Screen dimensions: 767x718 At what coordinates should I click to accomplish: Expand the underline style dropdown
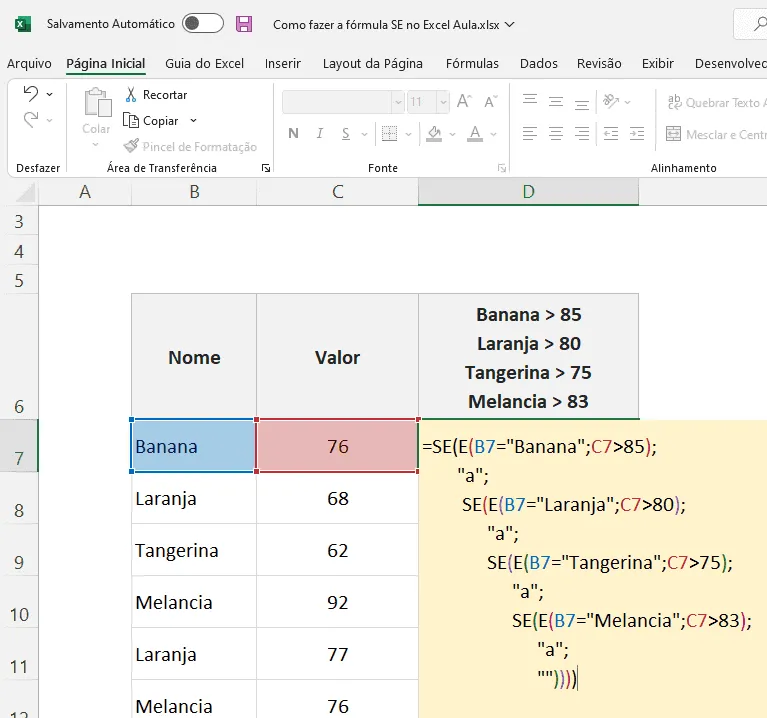(x=364, y=134)
